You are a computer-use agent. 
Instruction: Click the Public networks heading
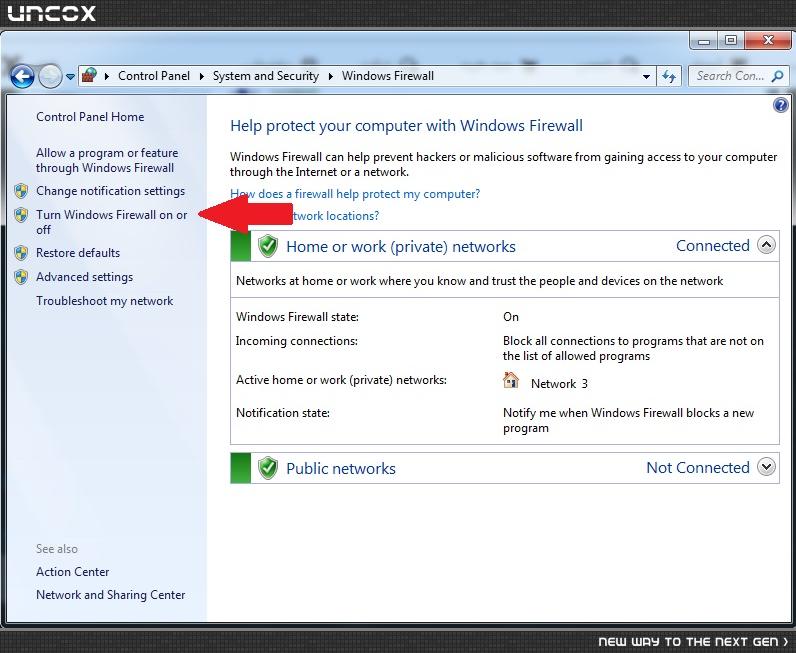pyautogui.click(x=341, y=468)
